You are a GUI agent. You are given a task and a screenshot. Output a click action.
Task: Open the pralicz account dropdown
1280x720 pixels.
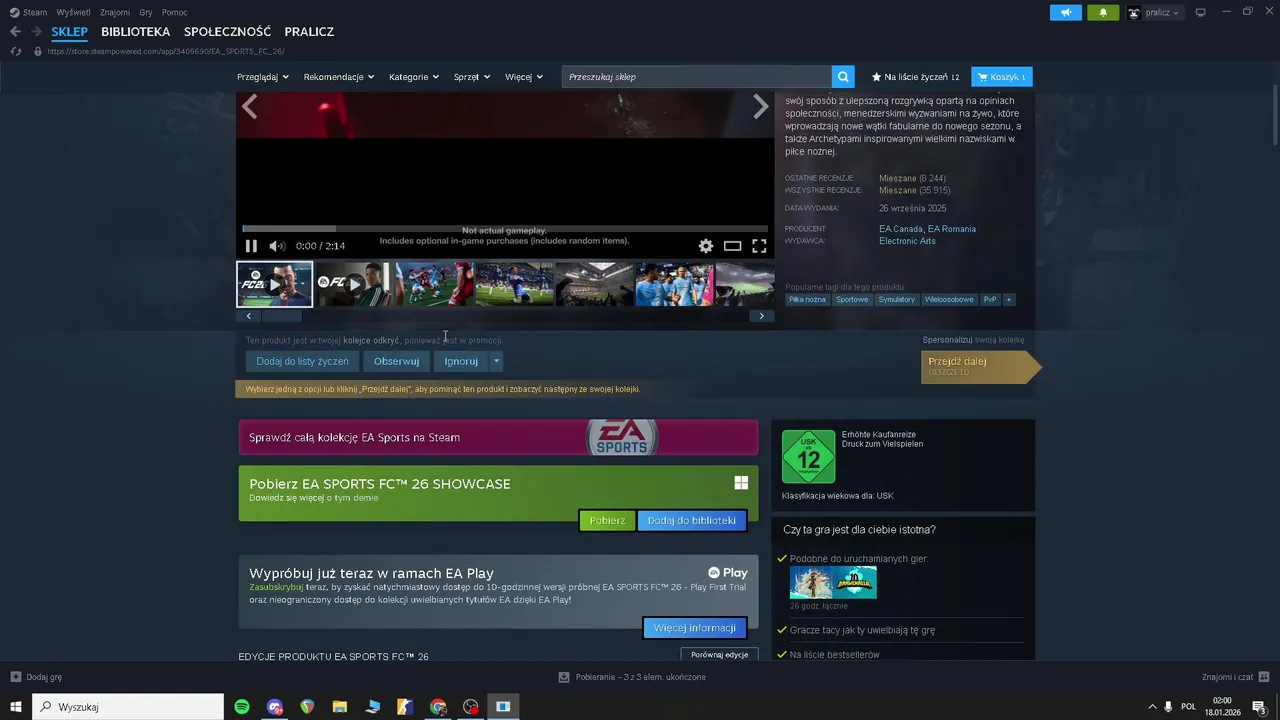point(1154,12)
